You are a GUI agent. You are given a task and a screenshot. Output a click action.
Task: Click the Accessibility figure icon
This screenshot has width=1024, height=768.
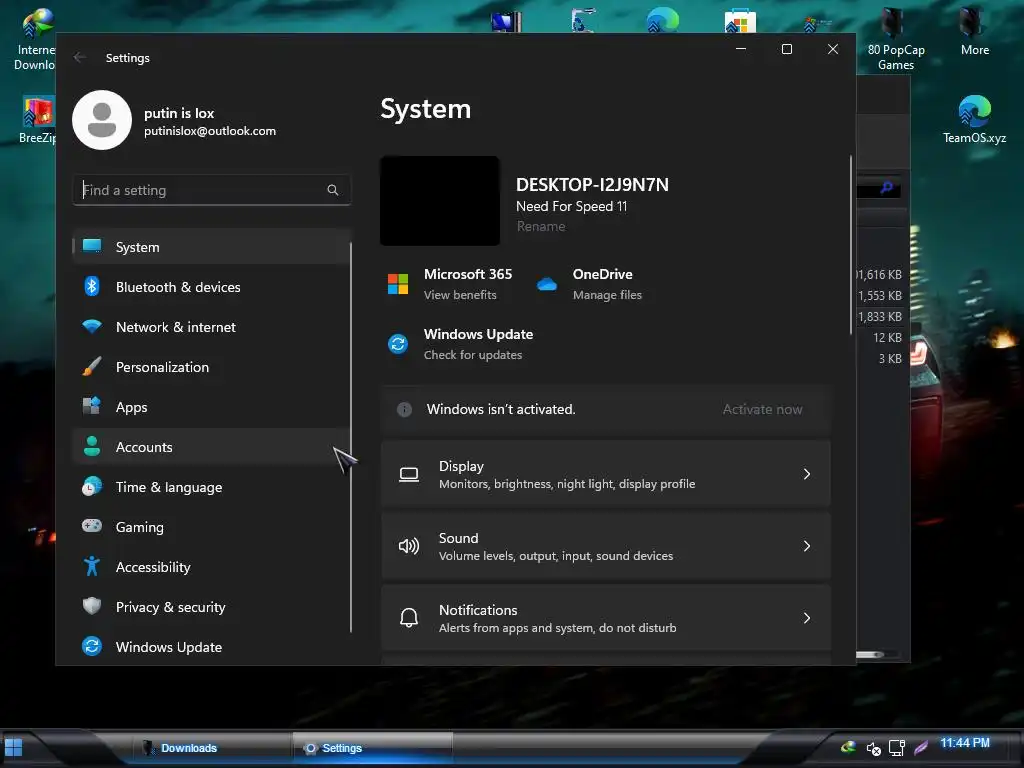tap(92, 566)
